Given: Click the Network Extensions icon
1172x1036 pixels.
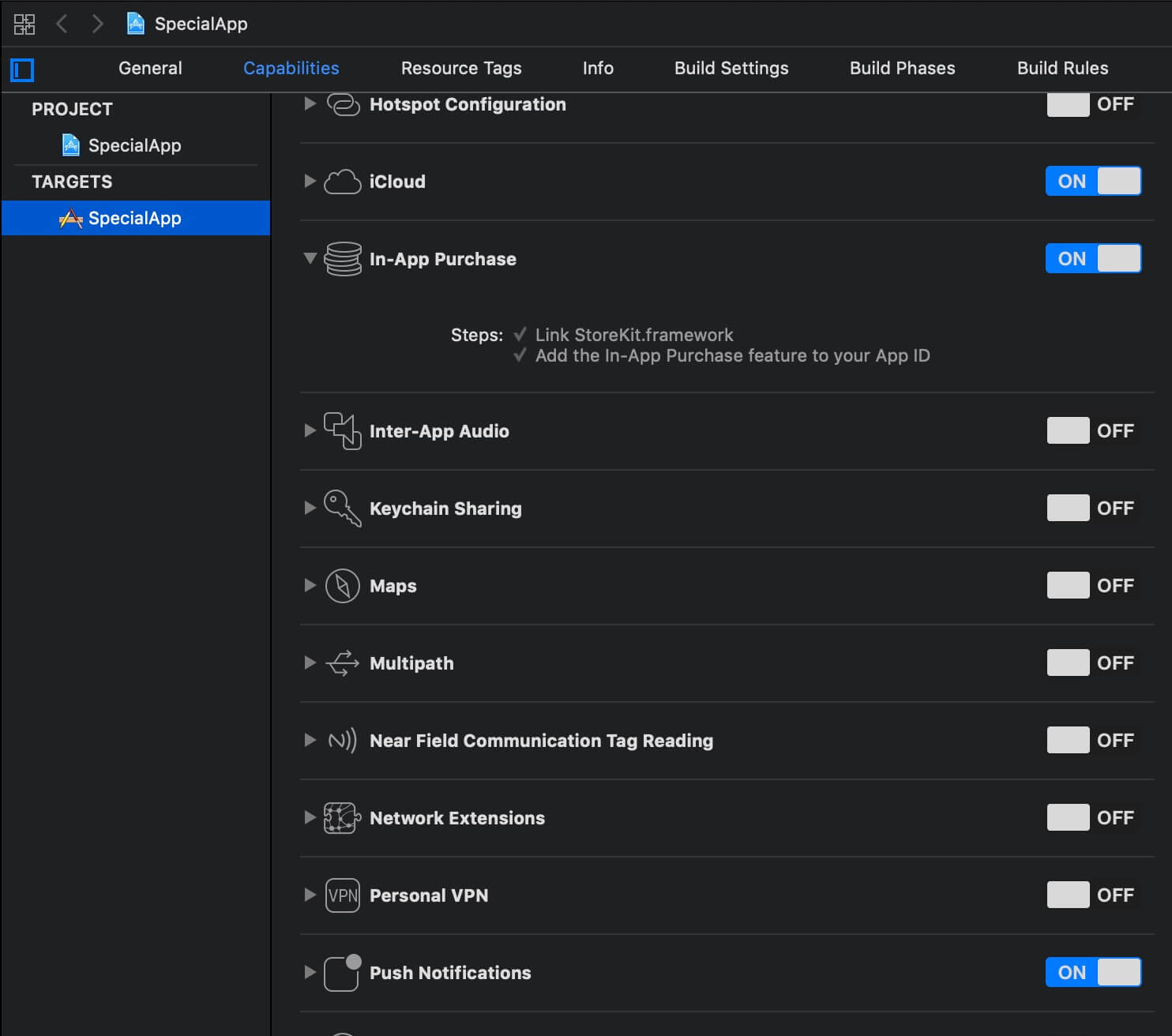Looking at the screenshot, I should [343, 818].
